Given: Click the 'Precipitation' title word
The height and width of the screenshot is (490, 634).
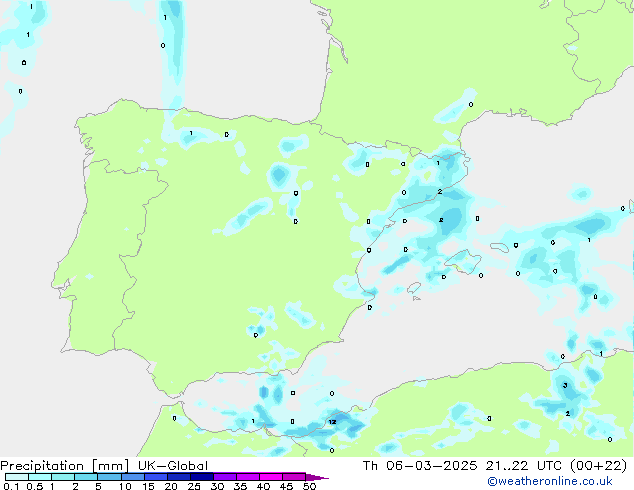Looking at the screenshot, I should (x=42, y=466).
